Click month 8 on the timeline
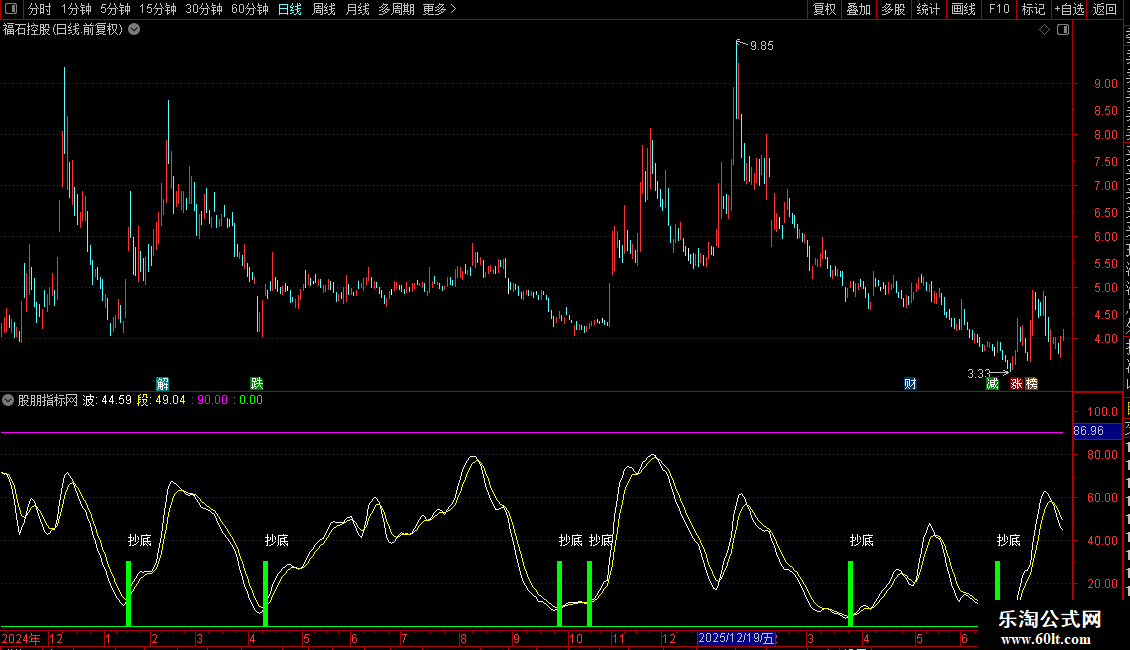The image size is (1130, 650). coord(463,638)
